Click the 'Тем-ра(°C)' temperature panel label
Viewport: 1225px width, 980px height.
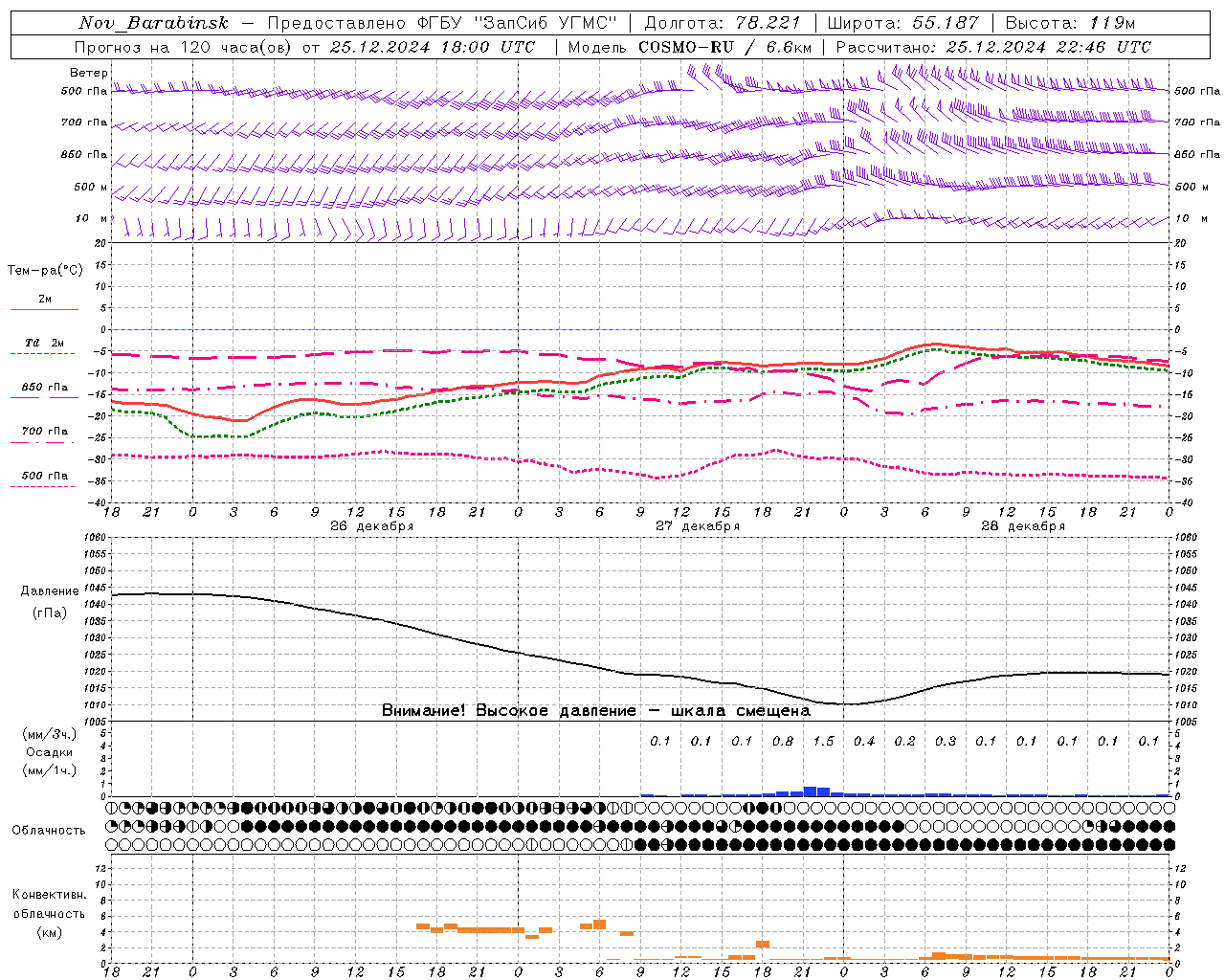tap(45, 271)
